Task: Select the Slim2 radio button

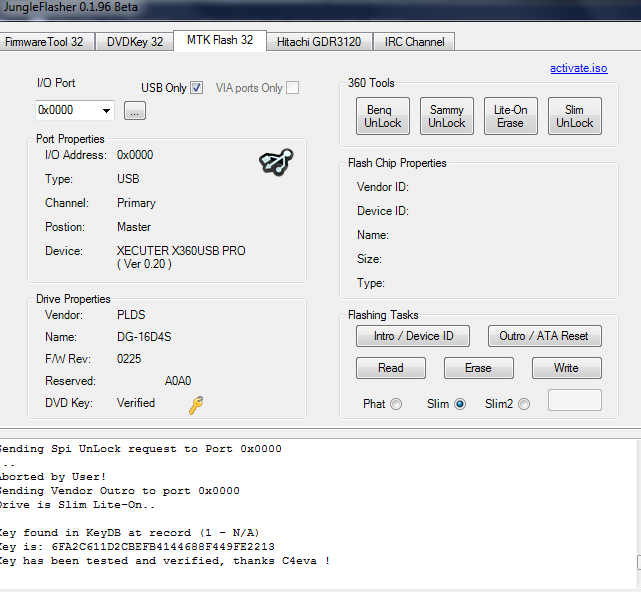Action: tap(524, 404)
